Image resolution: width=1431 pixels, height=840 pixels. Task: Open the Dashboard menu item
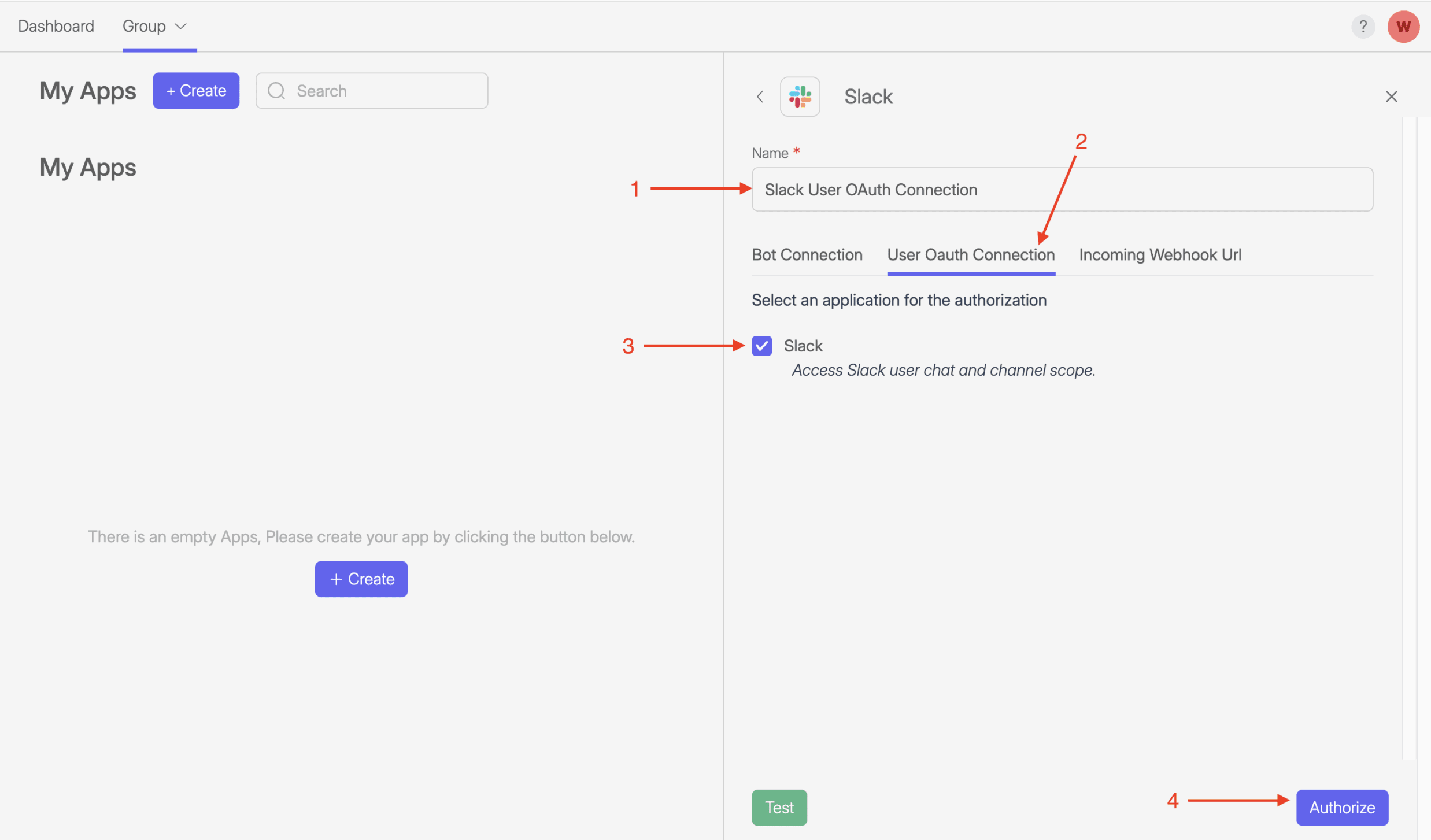[x=56, y=26]
